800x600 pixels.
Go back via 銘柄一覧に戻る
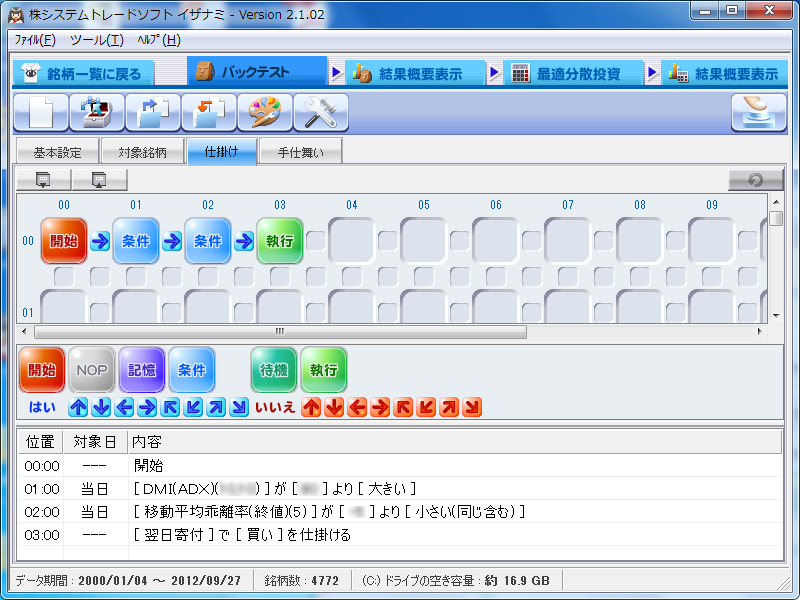click(83, 74)
